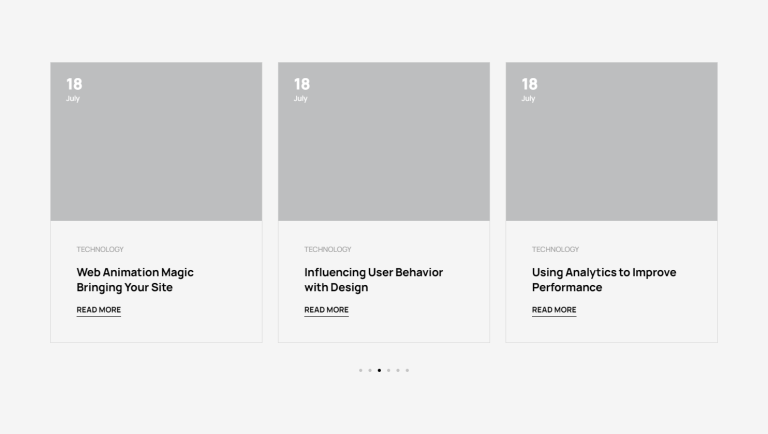
Task: Select the second carousel pagination dot
Action: (370, 370)
